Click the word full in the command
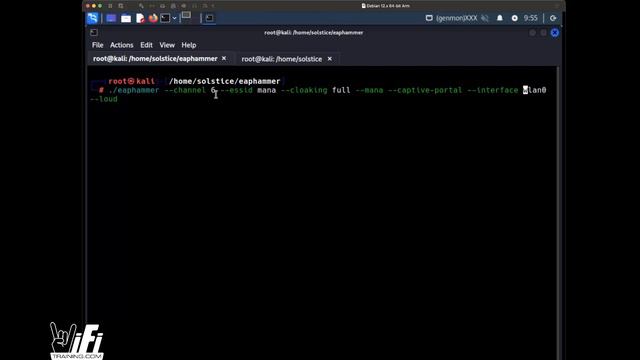 click(341, 90)
